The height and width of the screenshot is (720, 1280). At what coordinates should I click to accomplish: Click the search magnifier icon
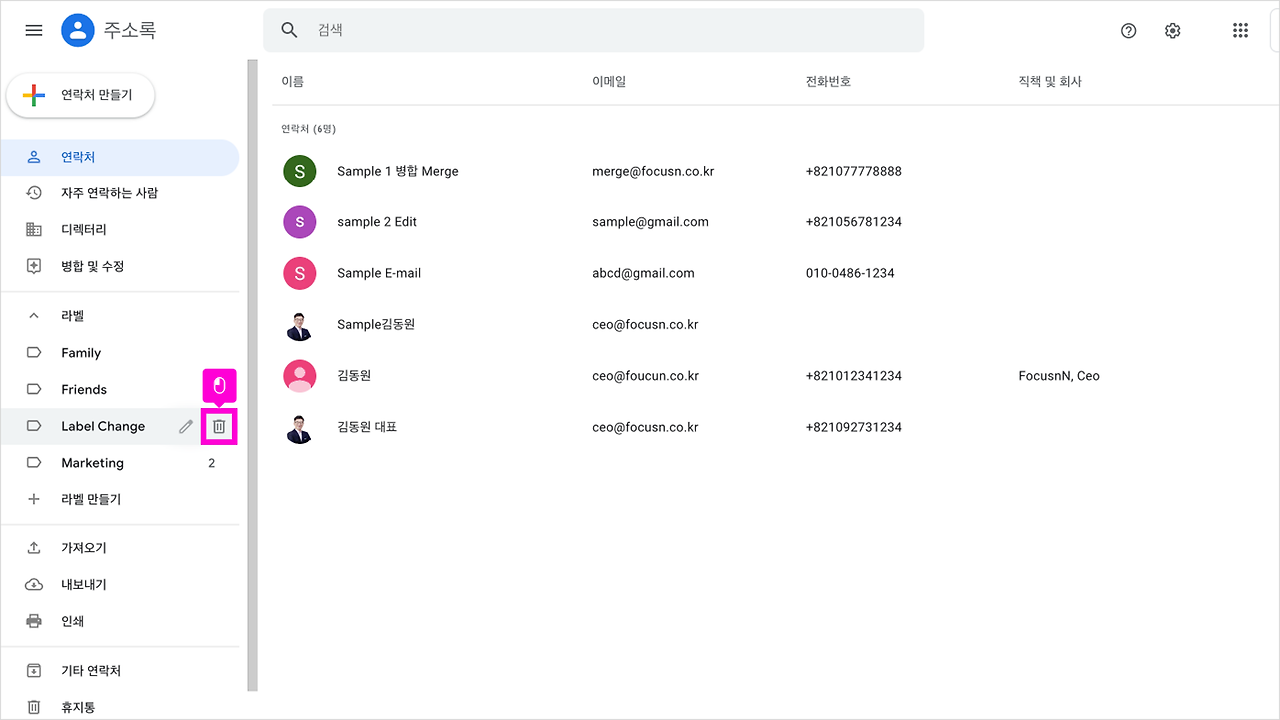point(289,30)
